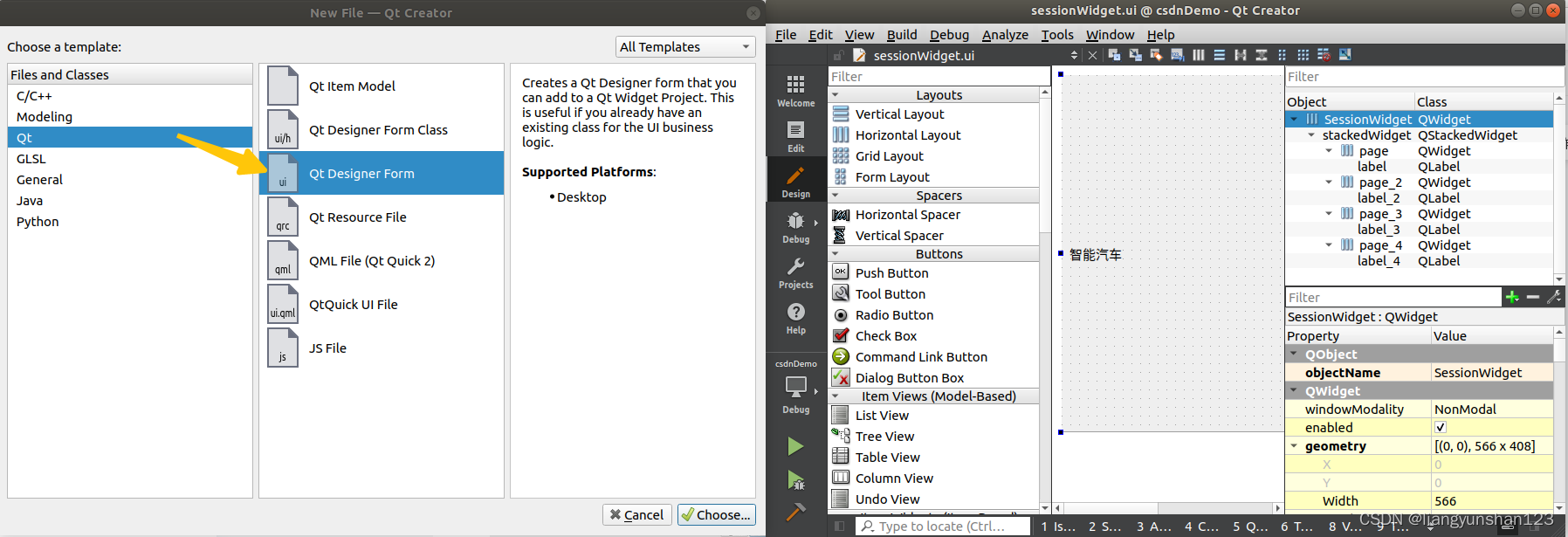
Task: Click the property editor Filter field
Action: tap(1393, 297)
